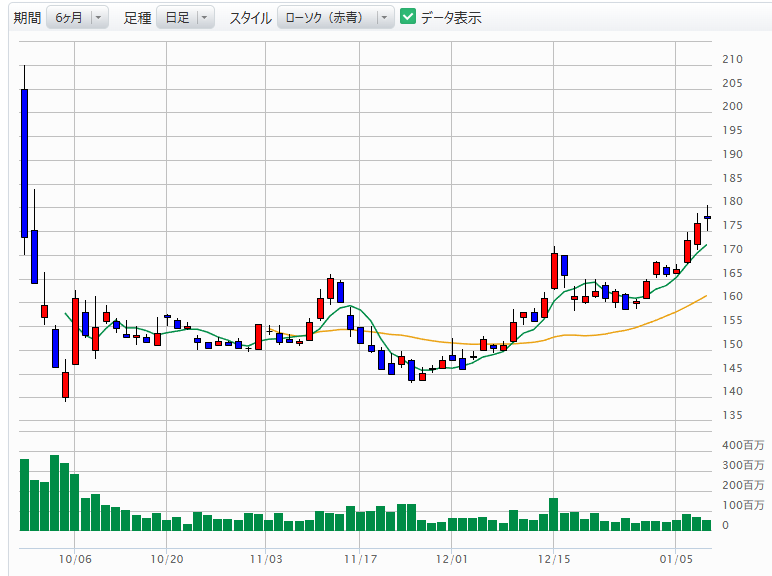Click the tall blue candle at chart start
The width and height of the screenshot is (772, 576).
(24, 162)
